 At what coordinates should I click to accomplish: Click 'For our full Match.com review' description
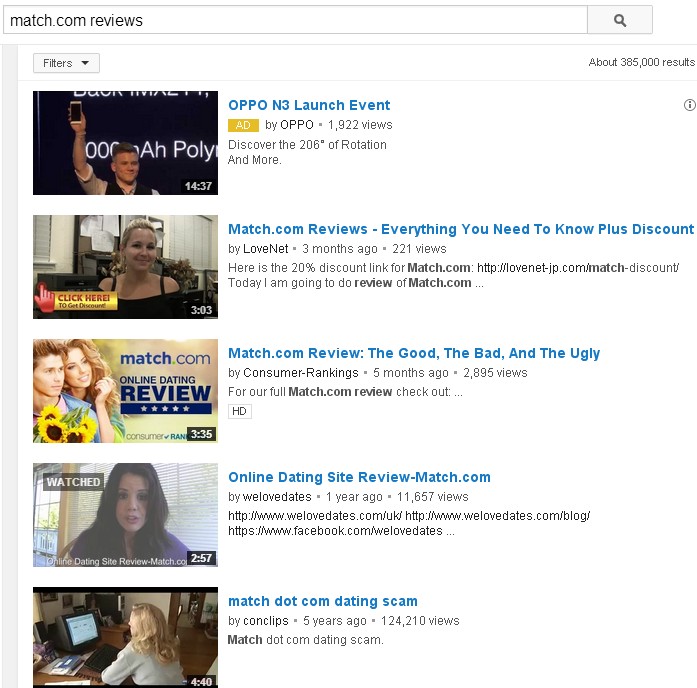[x=345, y=392]
